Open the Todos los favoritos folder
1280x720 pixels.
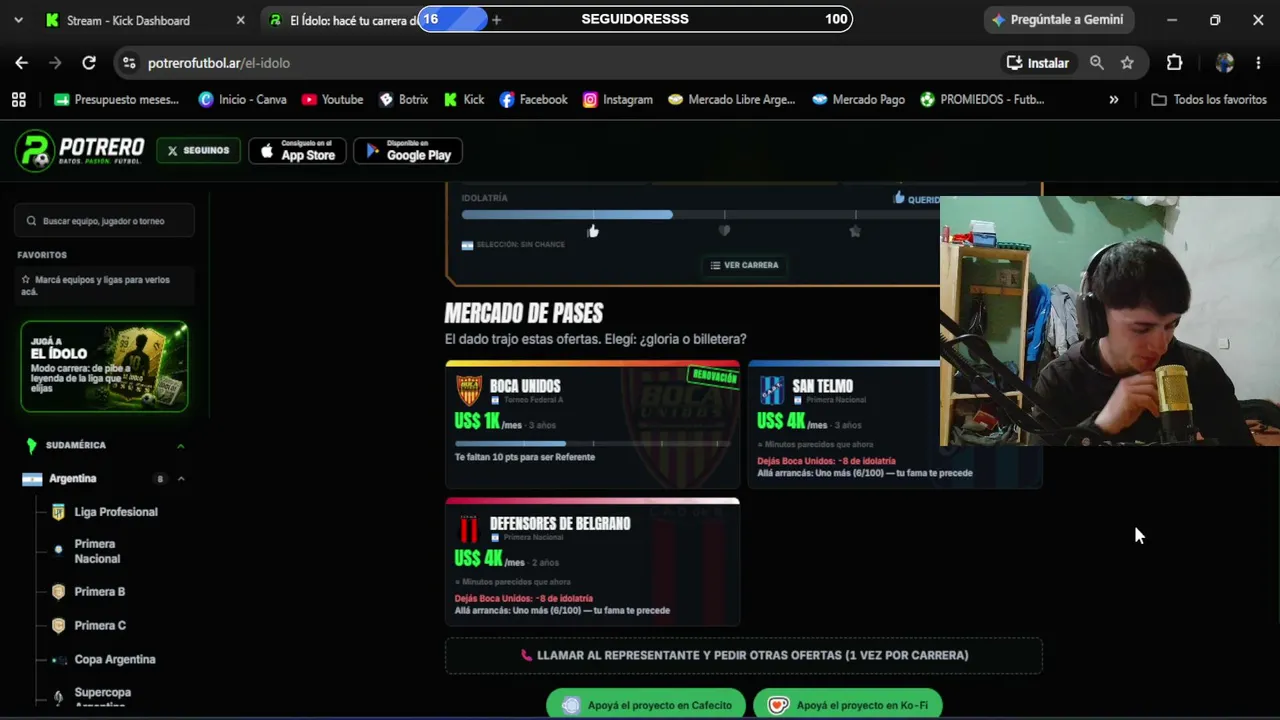click(x=1209, y=100)
